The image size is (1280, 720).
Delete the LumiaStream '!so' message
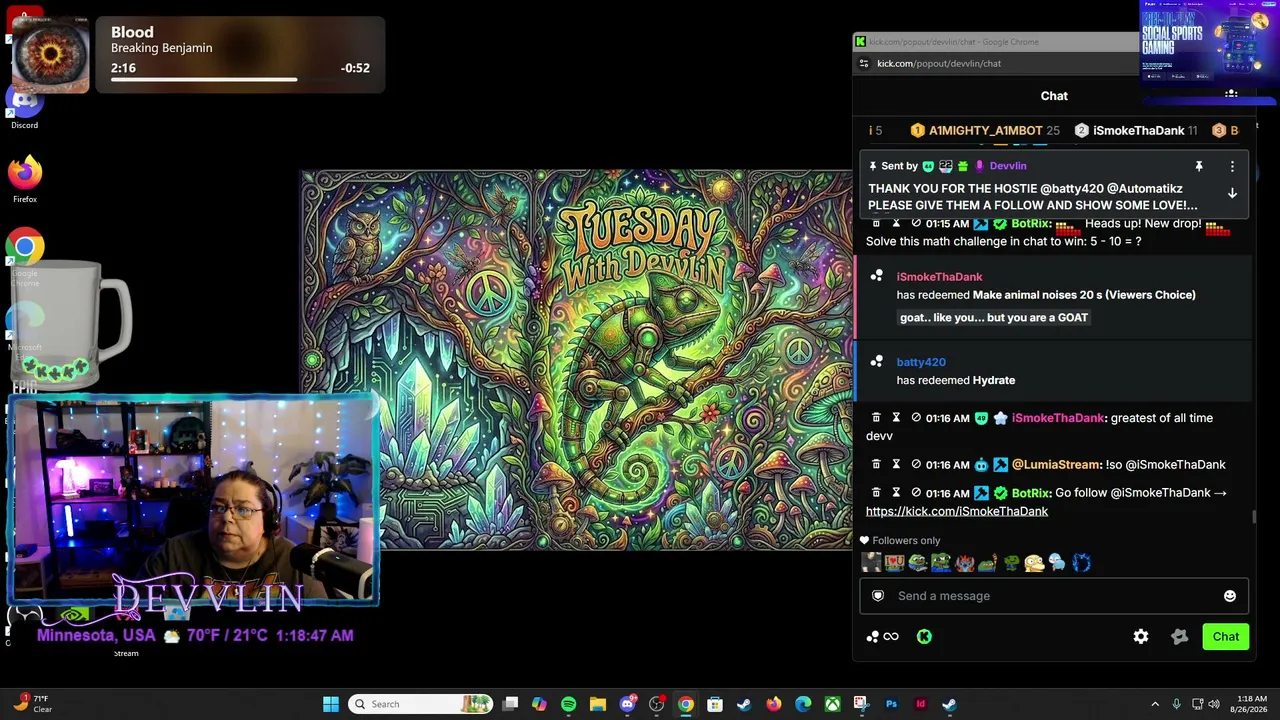pos(876,464)
